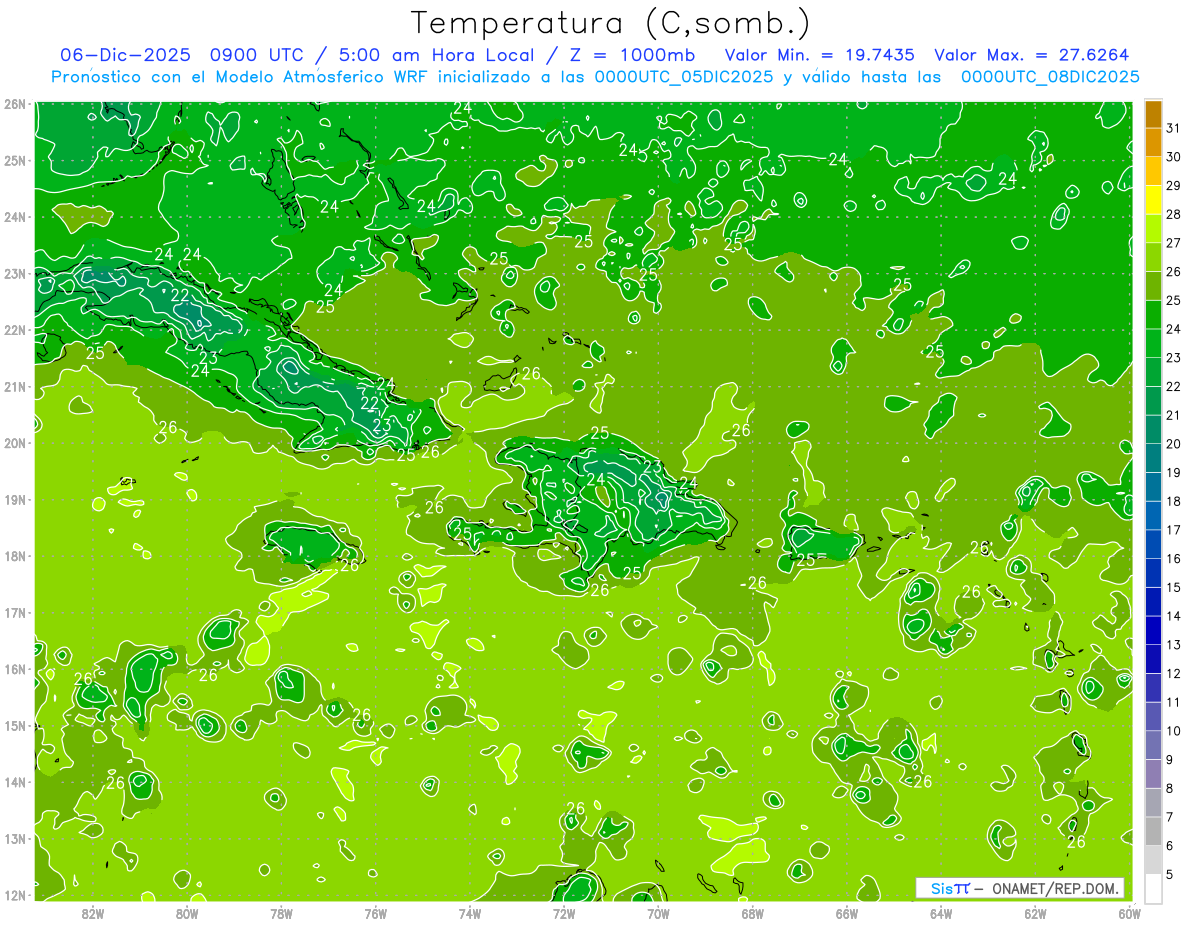Viewport: 1200px width, 927px height.
Task: Click the '17N' latitude axis label
Action: pos(15,613)
